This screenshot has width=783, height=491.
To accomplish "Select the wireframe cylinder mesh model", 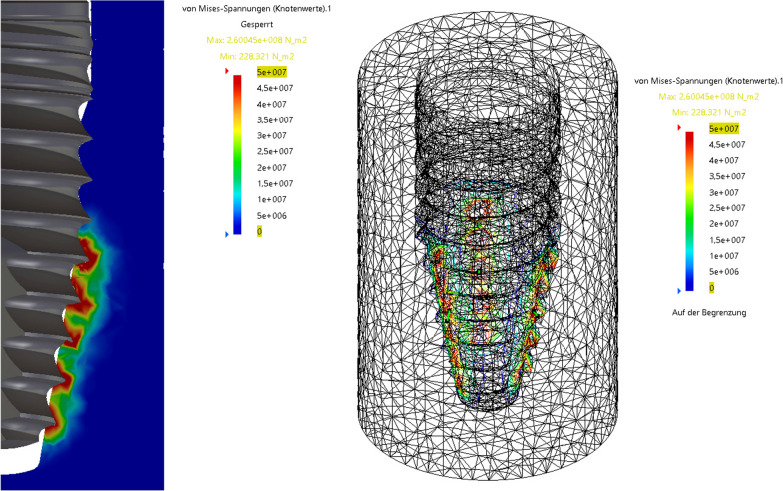I will click(x=488, y=246).
